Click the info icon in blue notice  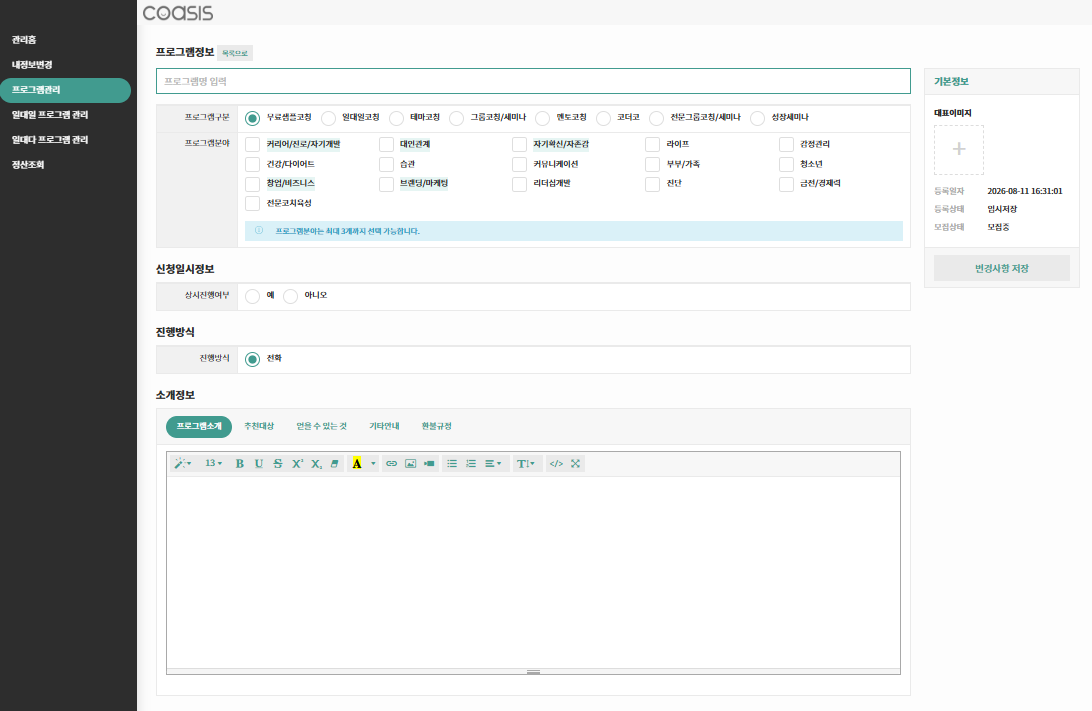259,231
